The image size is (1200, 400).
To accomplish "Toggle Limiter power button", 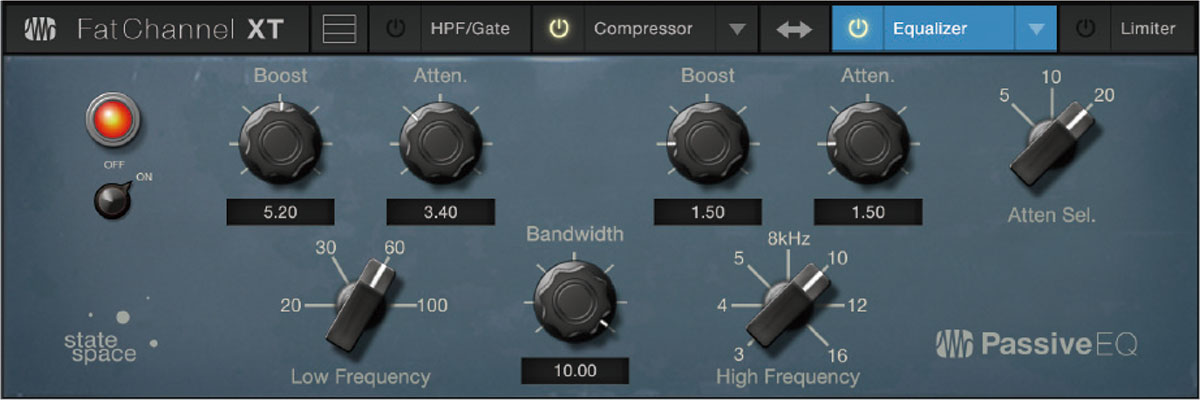I will click(1085, 29).
